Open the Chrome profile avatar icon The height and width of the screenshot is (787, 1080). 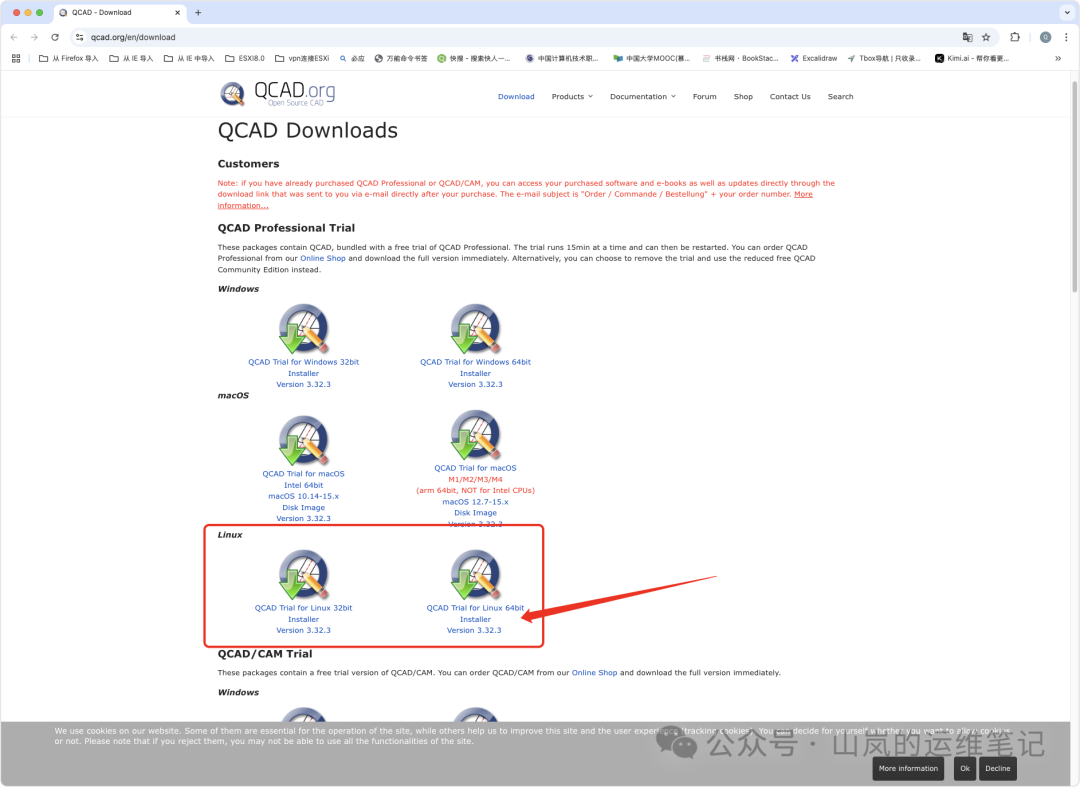pyautogui.click(x=1044, y=36)
